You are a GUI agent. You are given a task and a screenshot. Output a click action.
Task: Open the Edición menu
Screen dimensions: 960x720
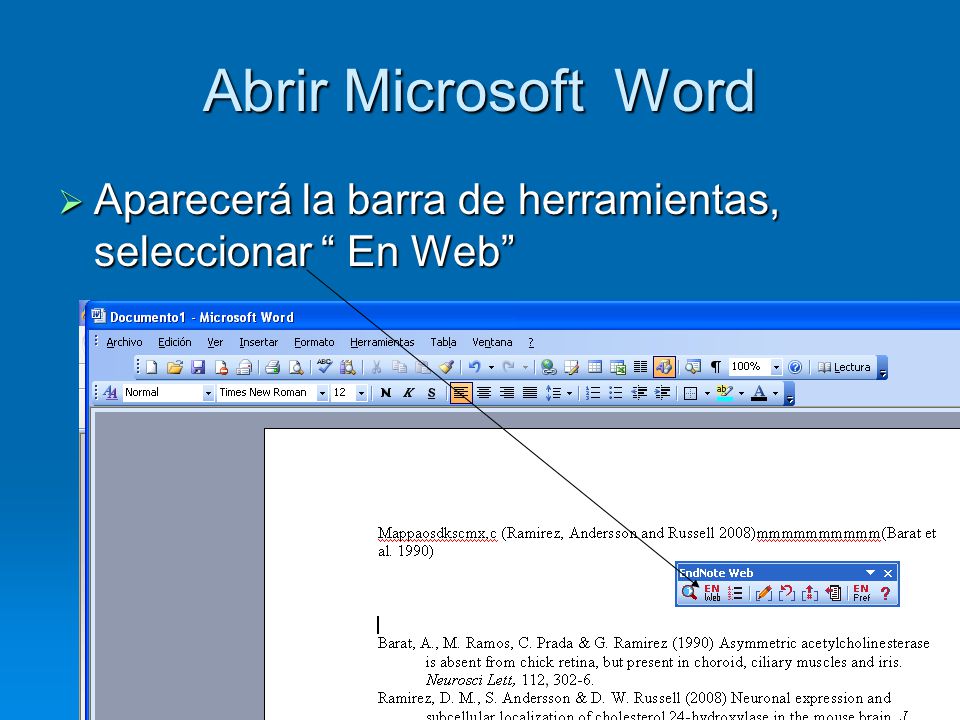pos(174,342)
